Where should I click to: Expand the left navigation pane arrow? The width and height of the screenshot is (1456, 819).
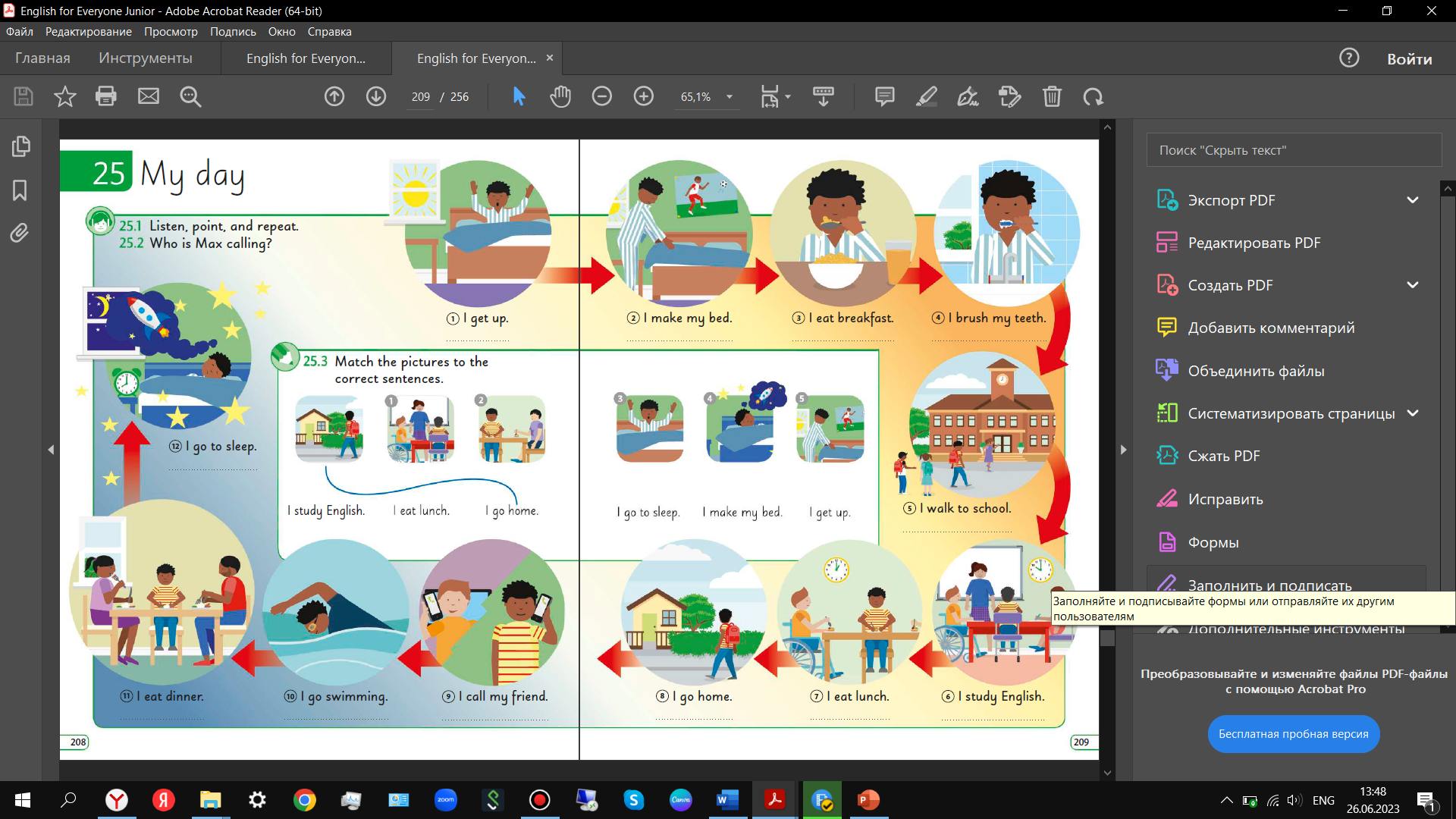coord(51,450)
